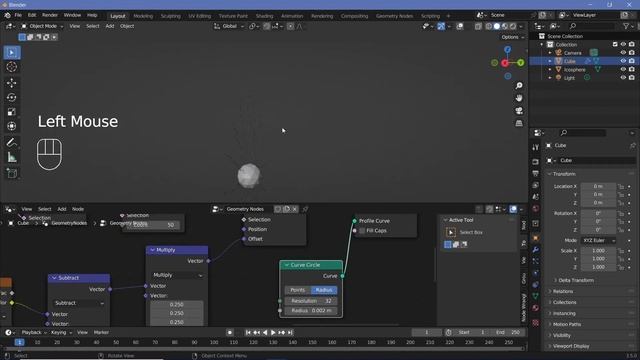
Task: Expand the Viewport Display panel
Action: click(571, 346)
